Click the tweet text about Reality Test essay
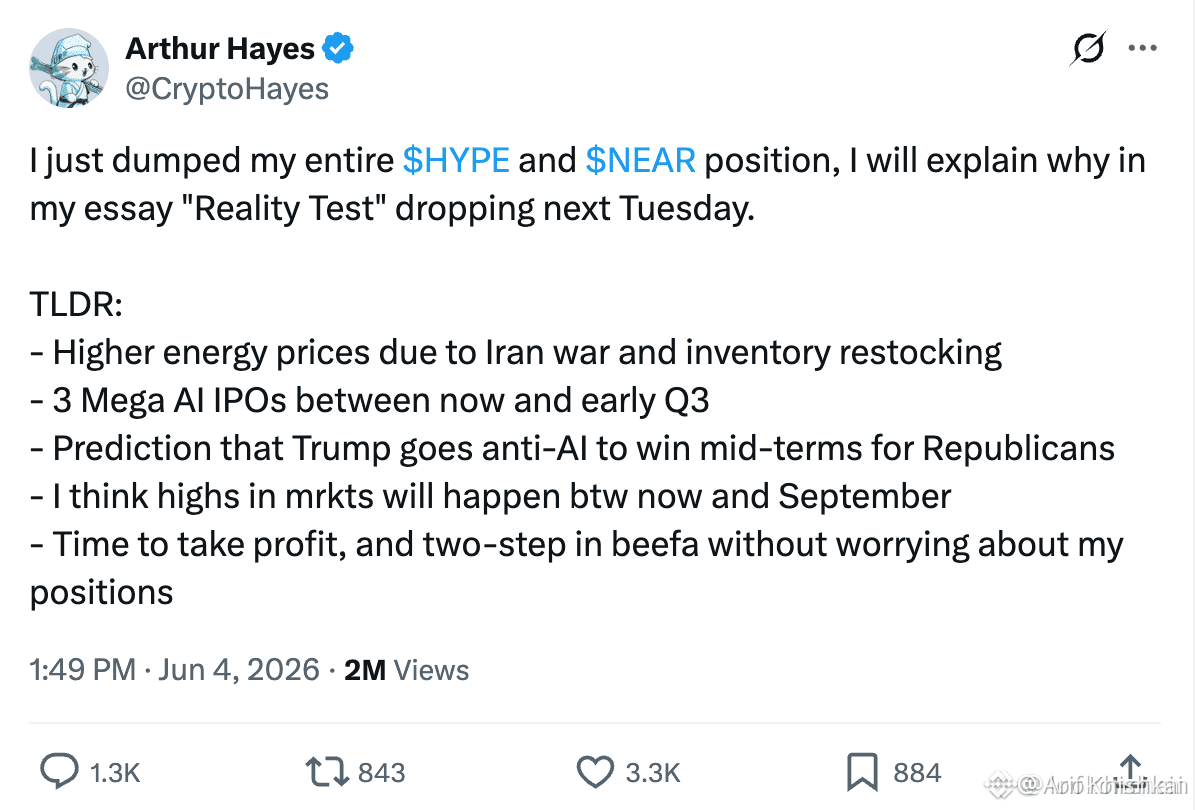The image size is (1196, 810). [x=587, y=184]
